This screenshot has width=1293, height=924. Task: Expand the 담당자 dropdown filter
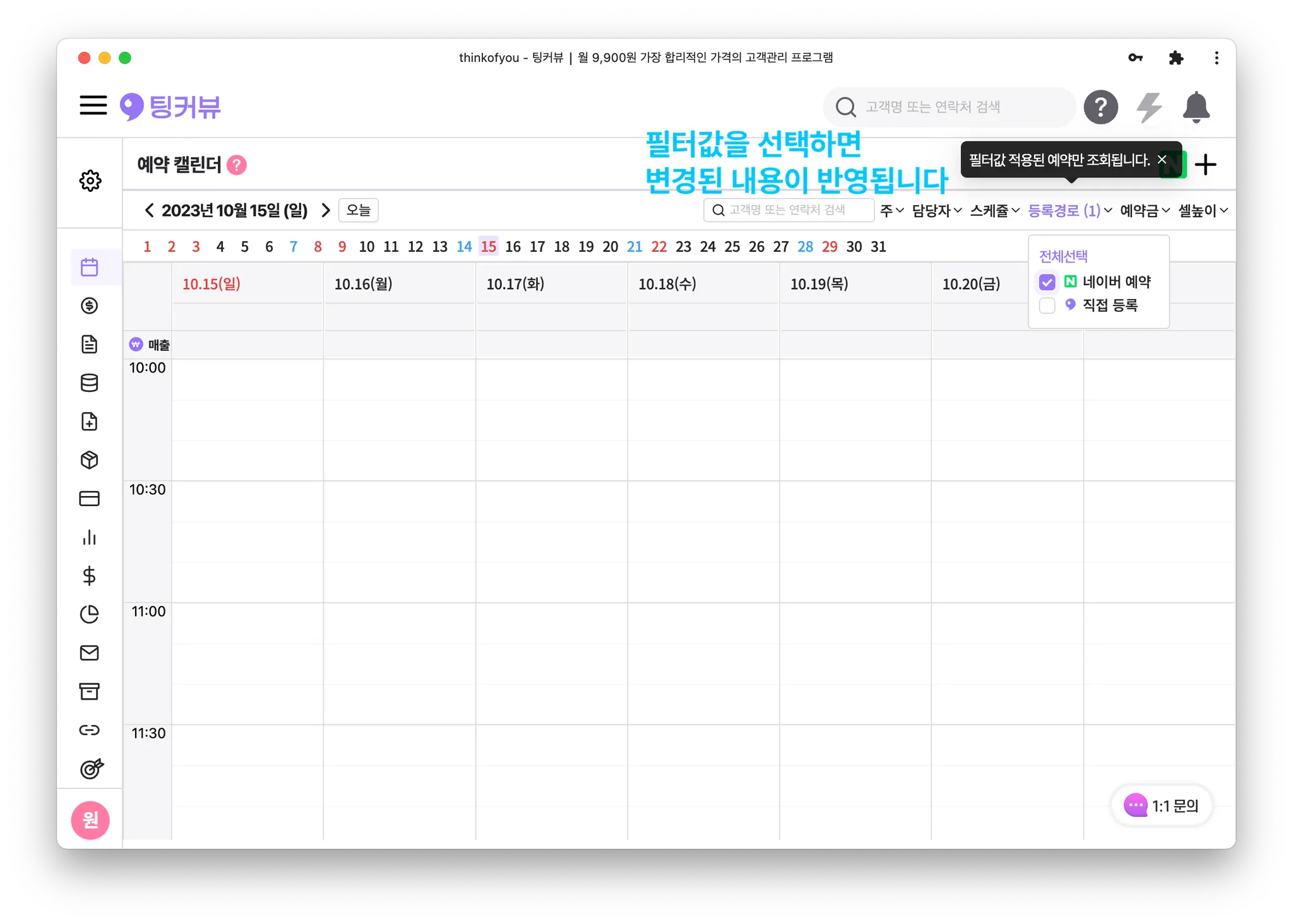pos(936,211)
